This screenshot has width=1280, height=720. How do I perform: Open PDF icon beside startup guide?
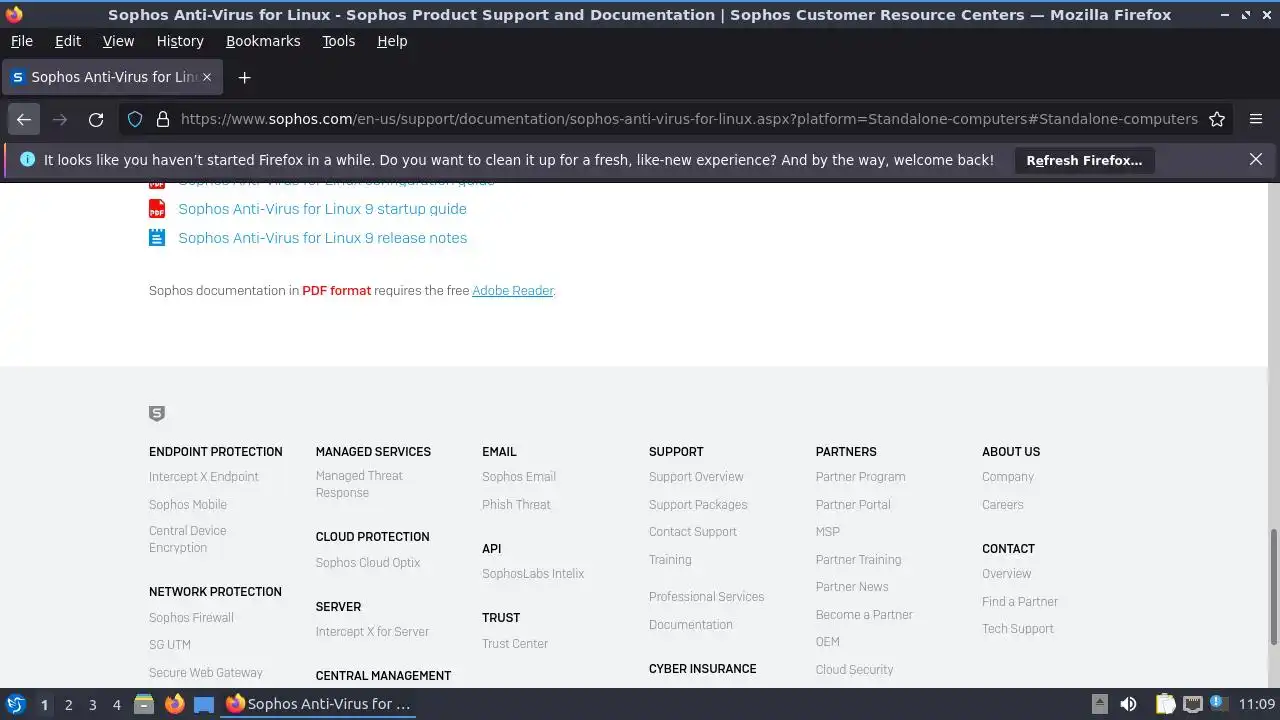[x=157, y=209]
